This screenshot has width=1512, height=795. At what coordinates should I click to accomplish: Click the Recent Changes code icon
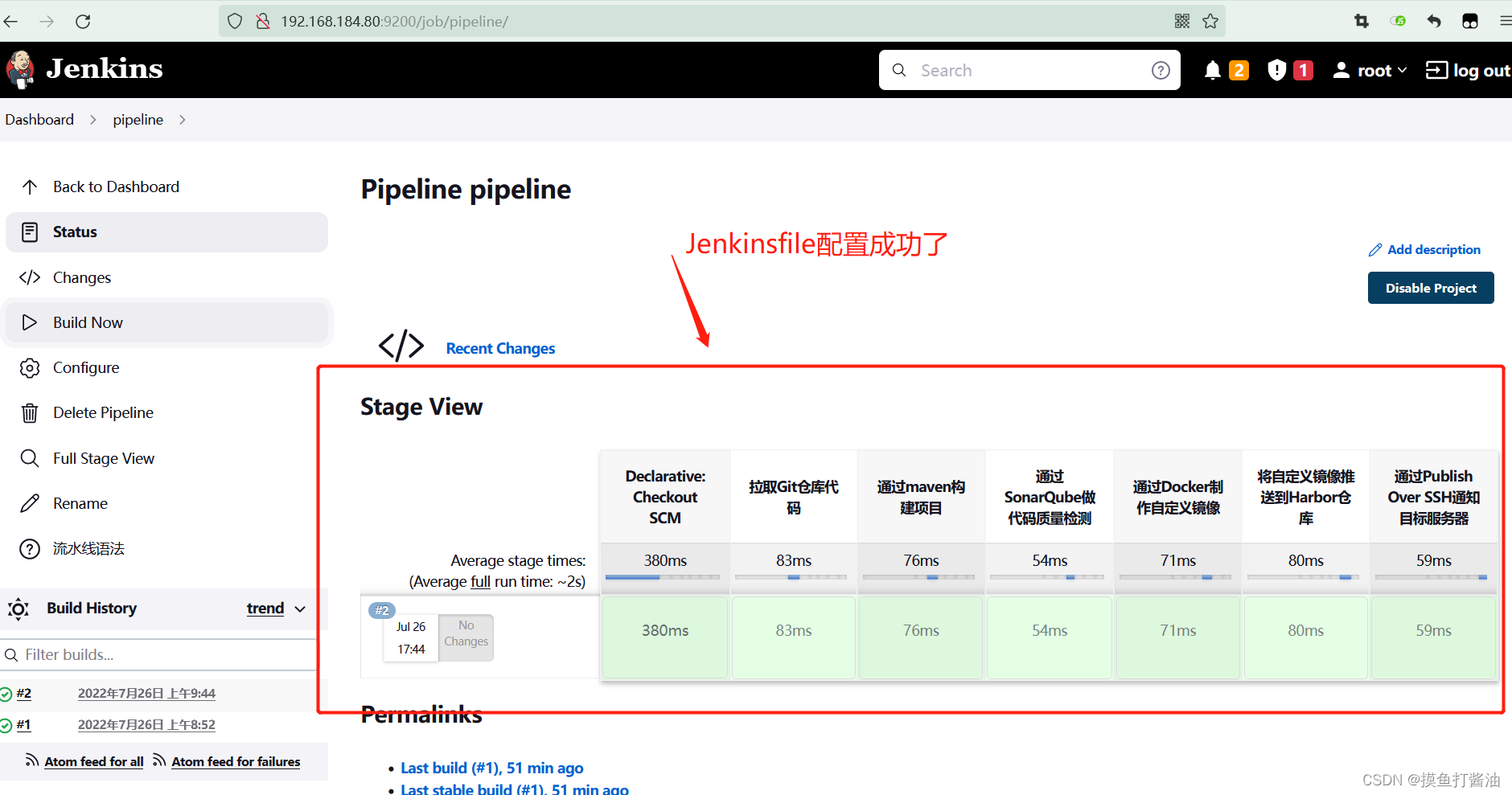[x=401, y=346]
